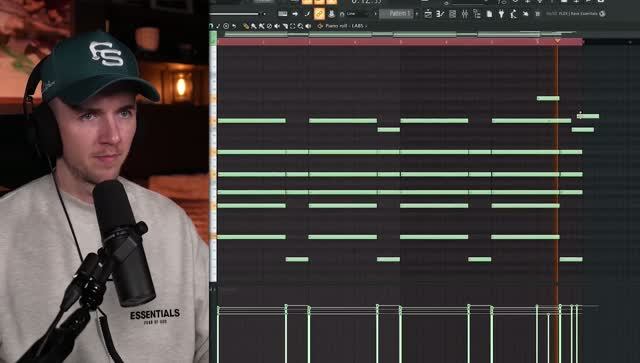Select the Mute tool speaker icon

277,26
